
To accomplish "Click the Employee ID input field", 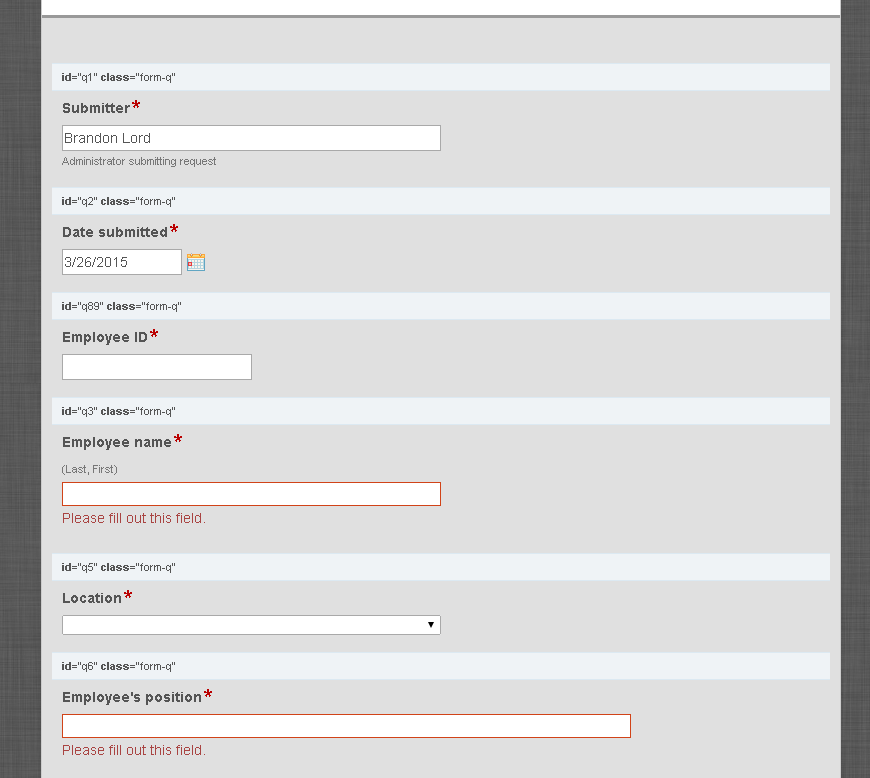I will tap(157, 367).
